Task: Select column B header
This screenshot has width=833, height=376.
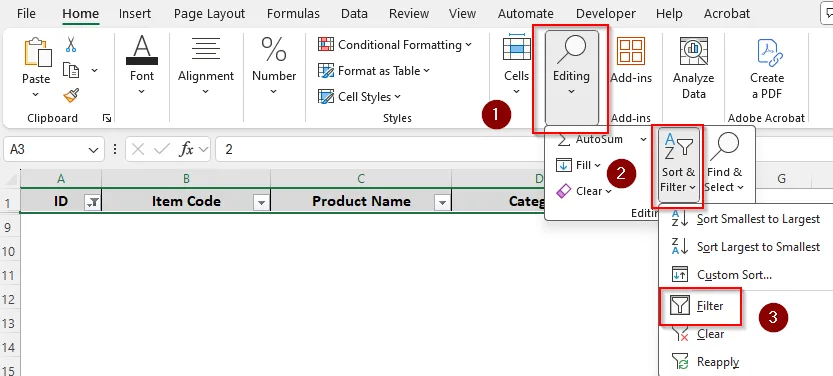Action: tap(186, 179)
